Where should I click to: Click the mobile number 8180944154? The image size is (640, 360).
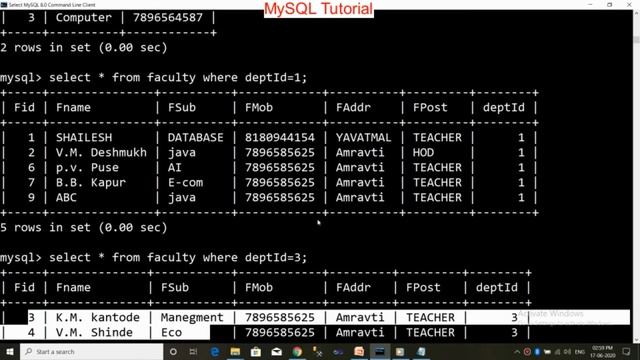tap(280, 138)
